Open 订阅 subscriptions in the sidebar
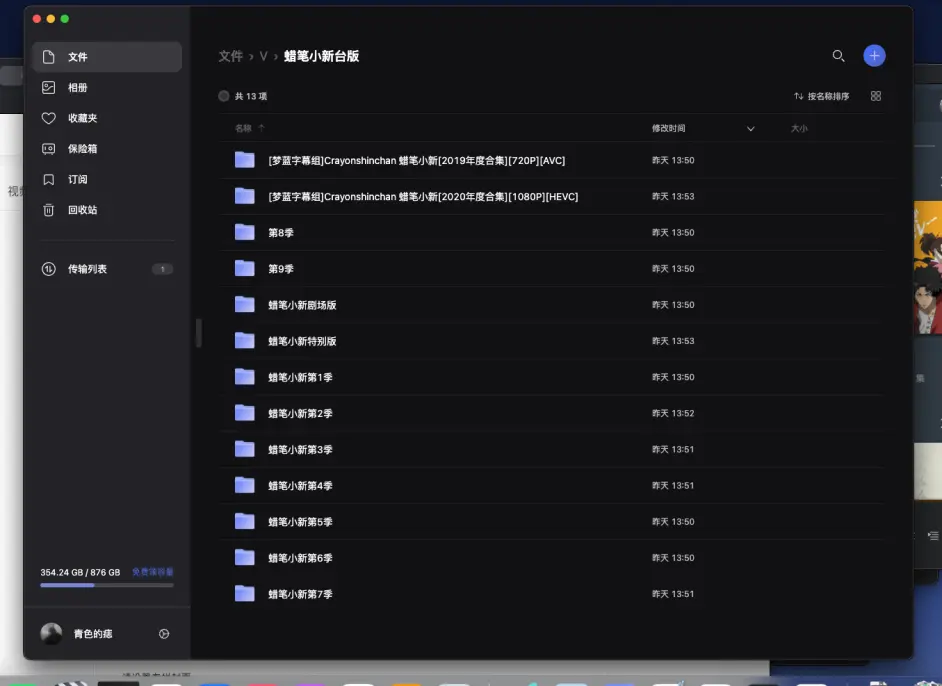 (47, 179)
